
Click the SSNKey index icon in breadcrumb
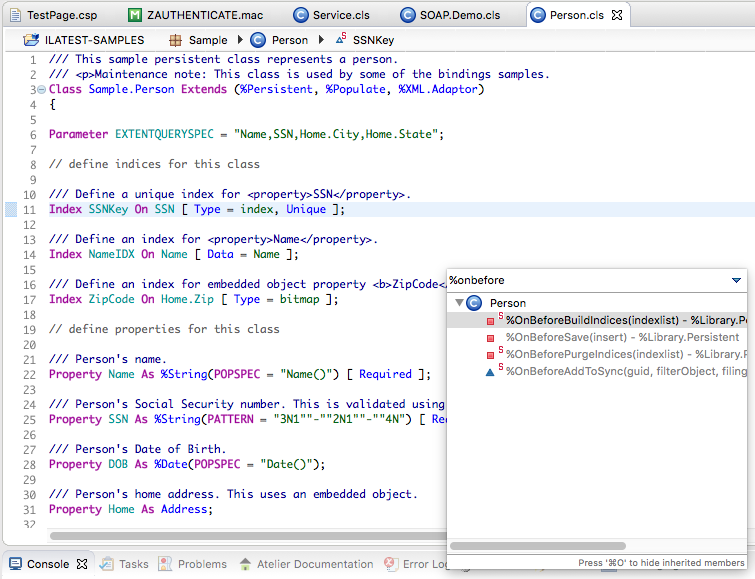[x=341, y=39]
